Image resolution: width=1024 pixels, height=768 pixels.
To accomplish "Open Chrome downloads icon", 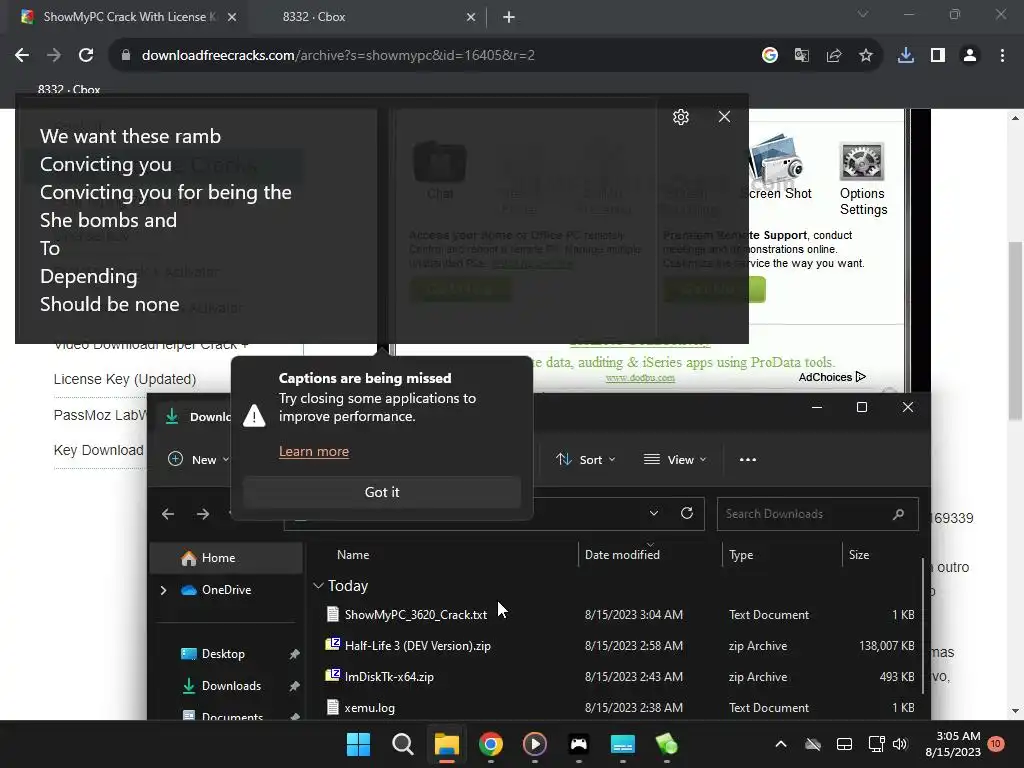I will coord(906,56).
